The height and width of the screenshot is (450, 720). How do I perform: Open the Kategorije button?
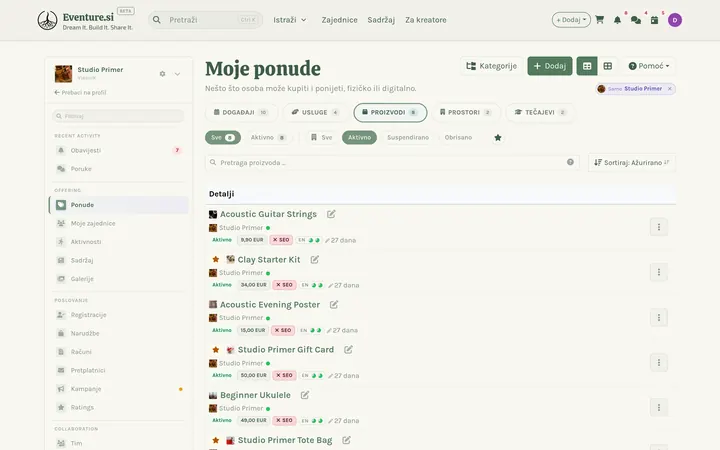coord(491,66)
